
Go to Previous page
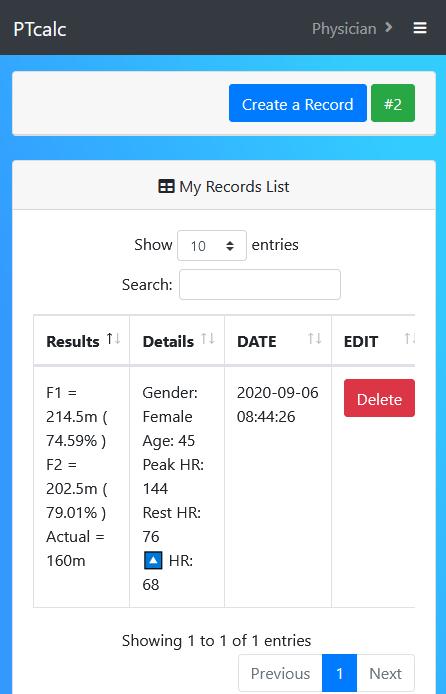tap(280, 673)
